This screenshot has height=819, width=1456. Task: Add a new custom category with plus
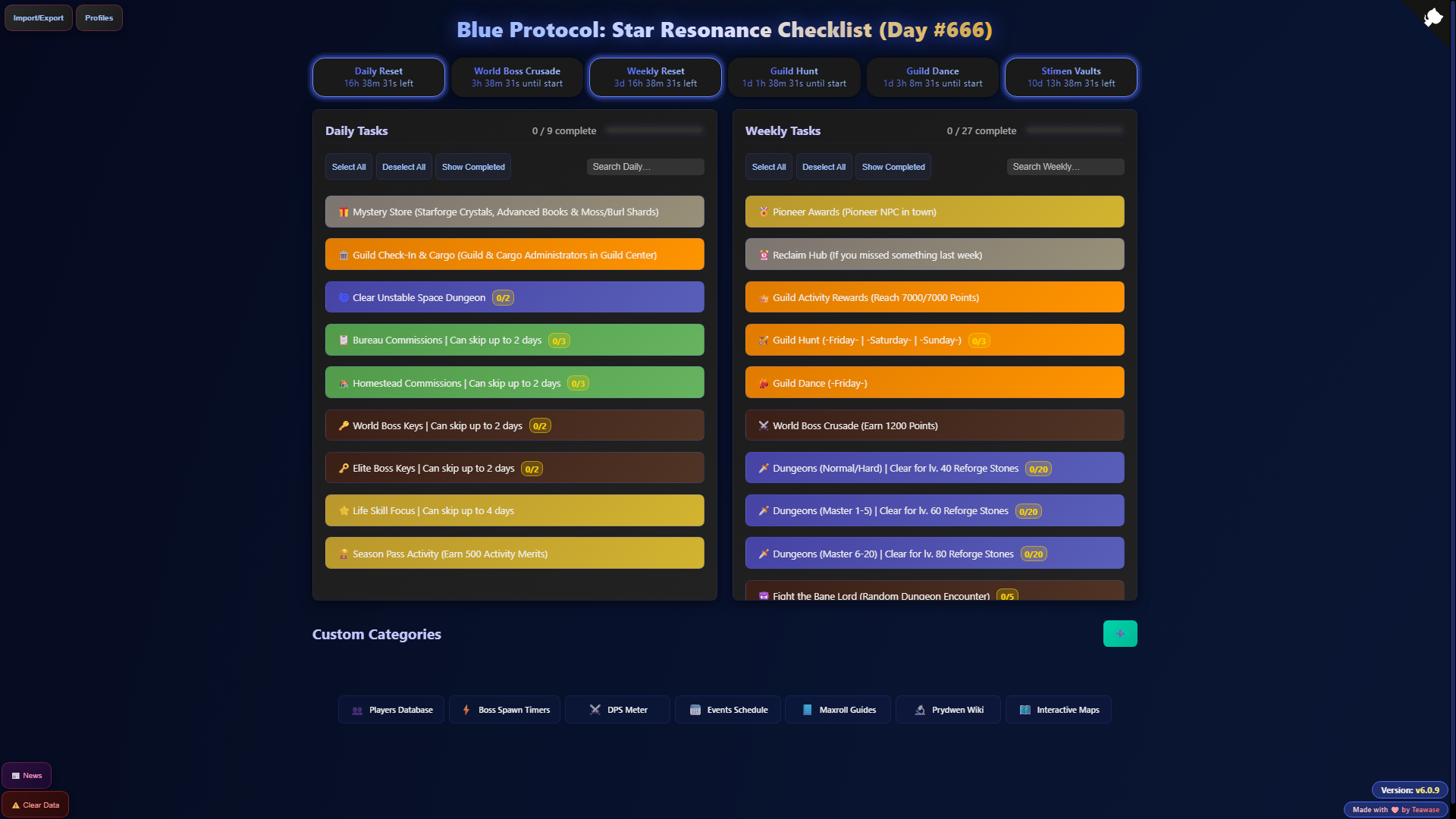[1119, 634]
